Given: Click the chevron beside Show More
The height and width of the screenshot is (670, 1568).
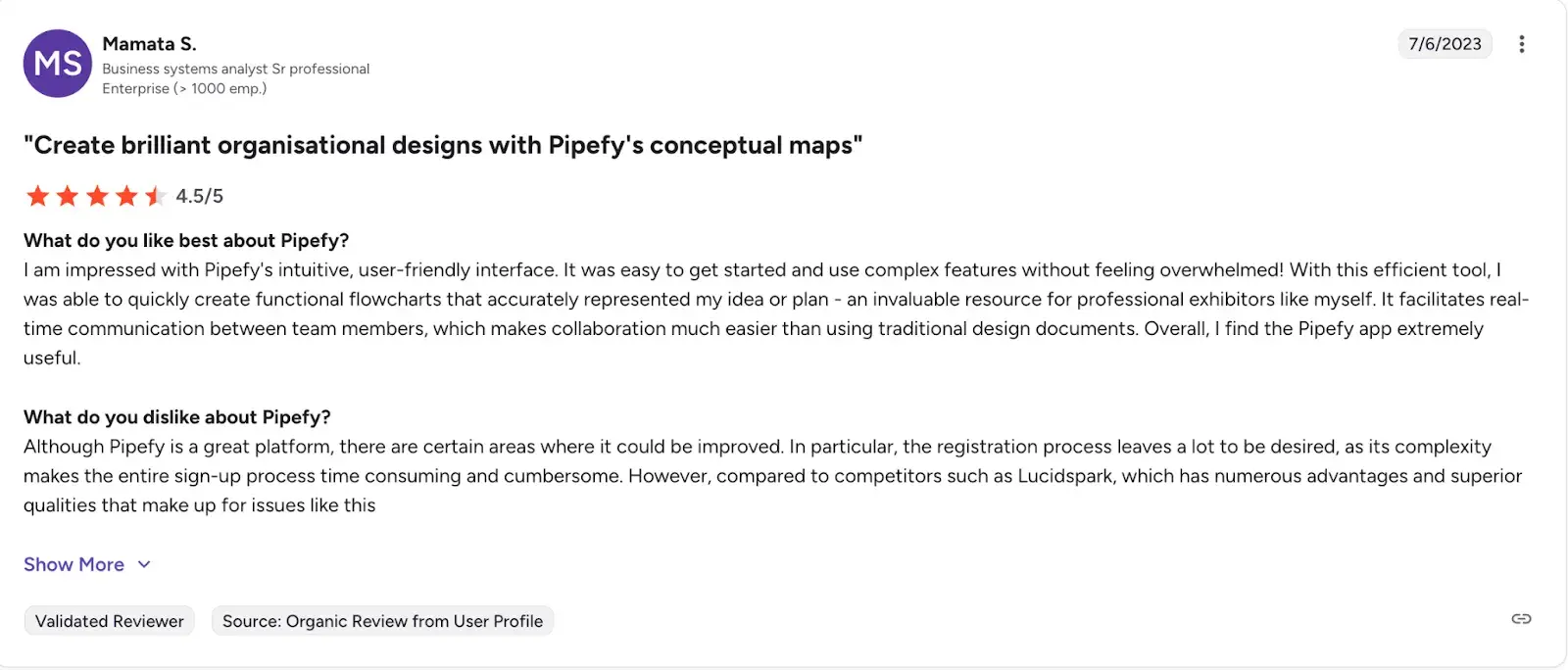Looking at the screenshot, I should pyautogui.click(x=143, y=564).
